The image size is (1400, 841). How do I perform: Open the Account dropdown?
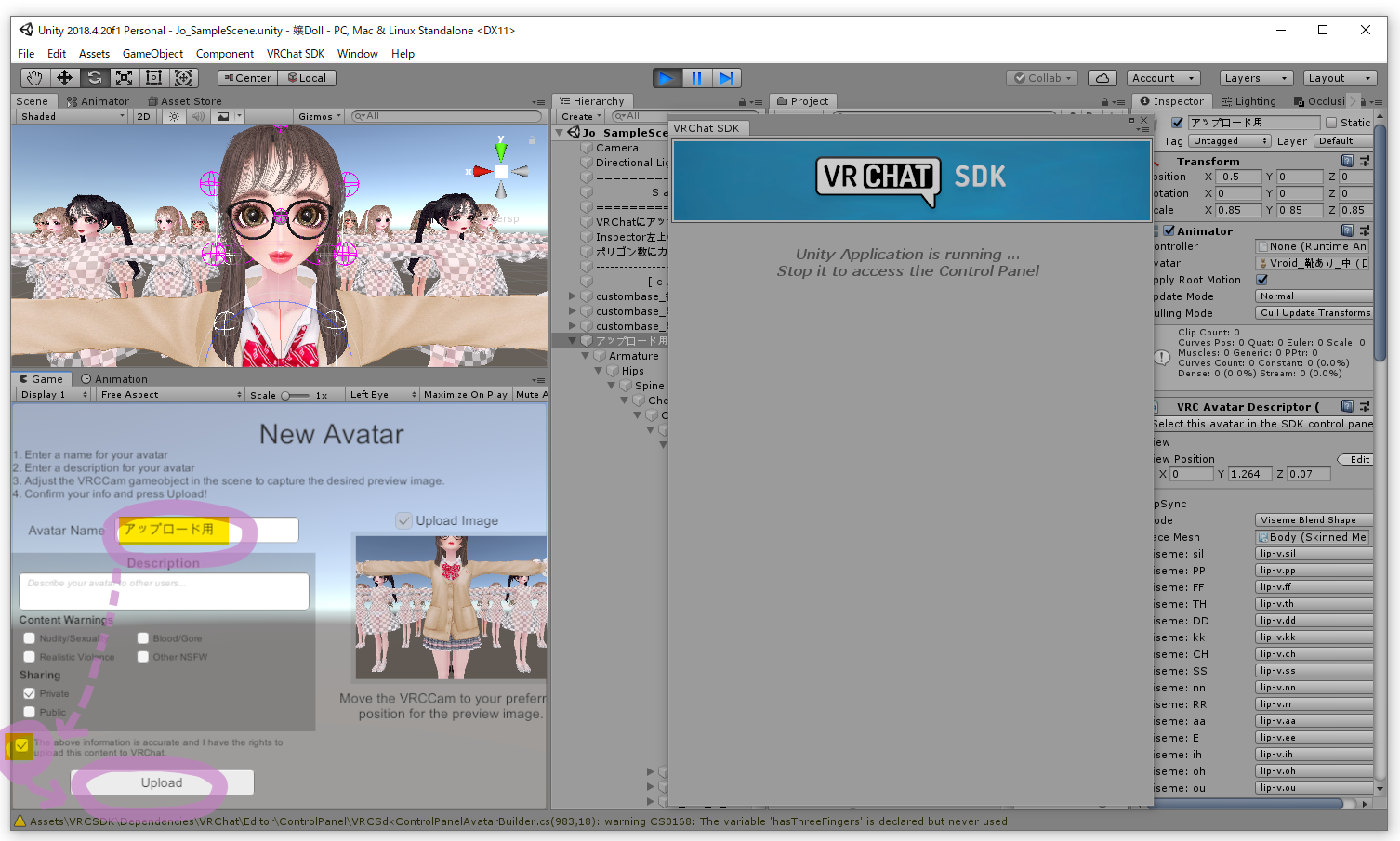[1164, 78]
